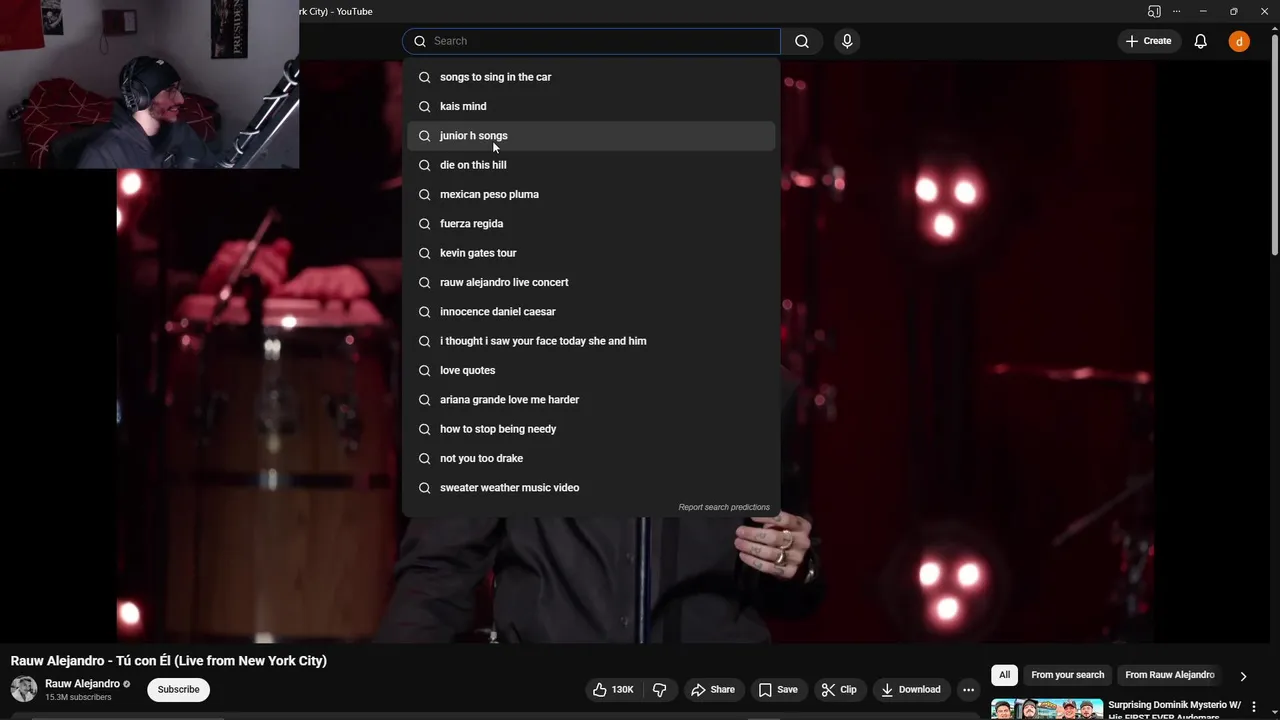The image size is (1280, 720).
Task: Select the 'All' filter chip
Action: coord(1004,675)
